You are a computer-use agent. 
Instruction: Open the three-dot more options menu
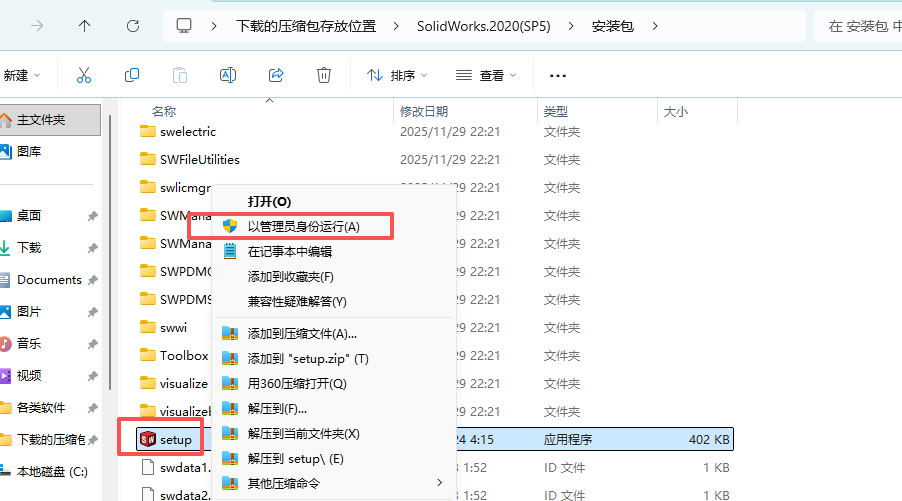[x=558, y=75]
